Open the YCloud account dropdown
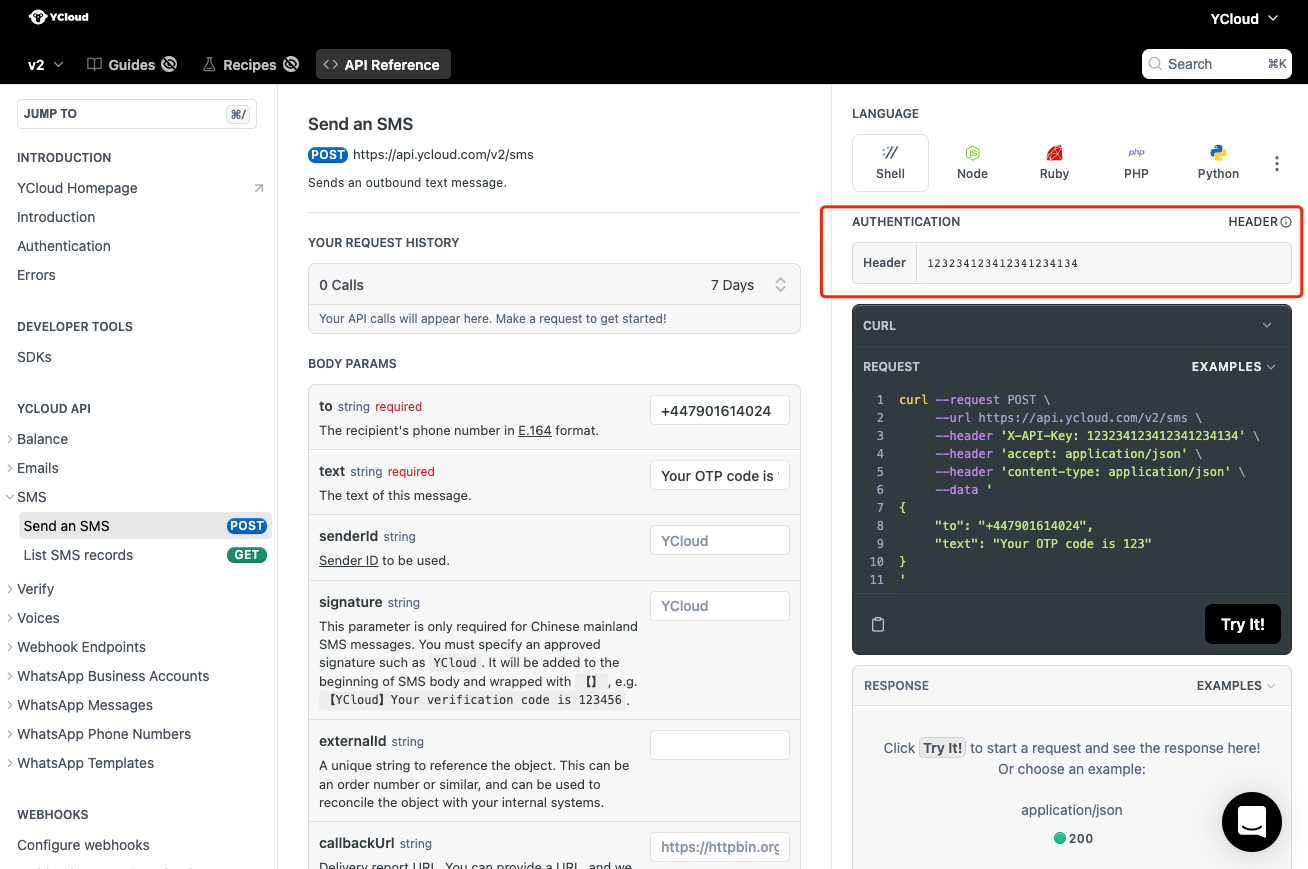 click(x=1244, y=18)
